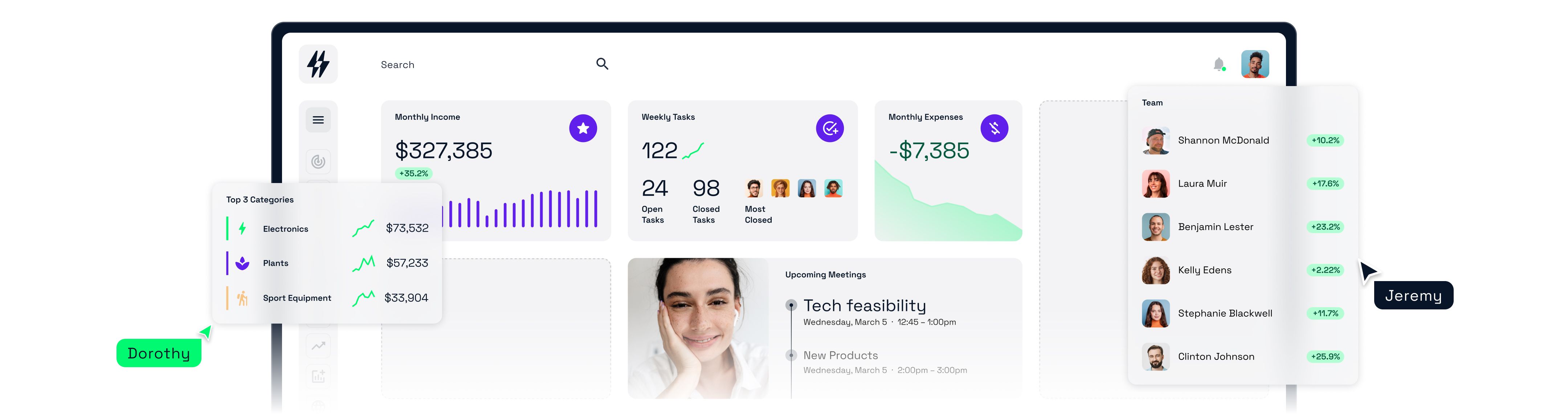Click the +2.22% badge
Screen dimensions: 1568x414
1325,270
